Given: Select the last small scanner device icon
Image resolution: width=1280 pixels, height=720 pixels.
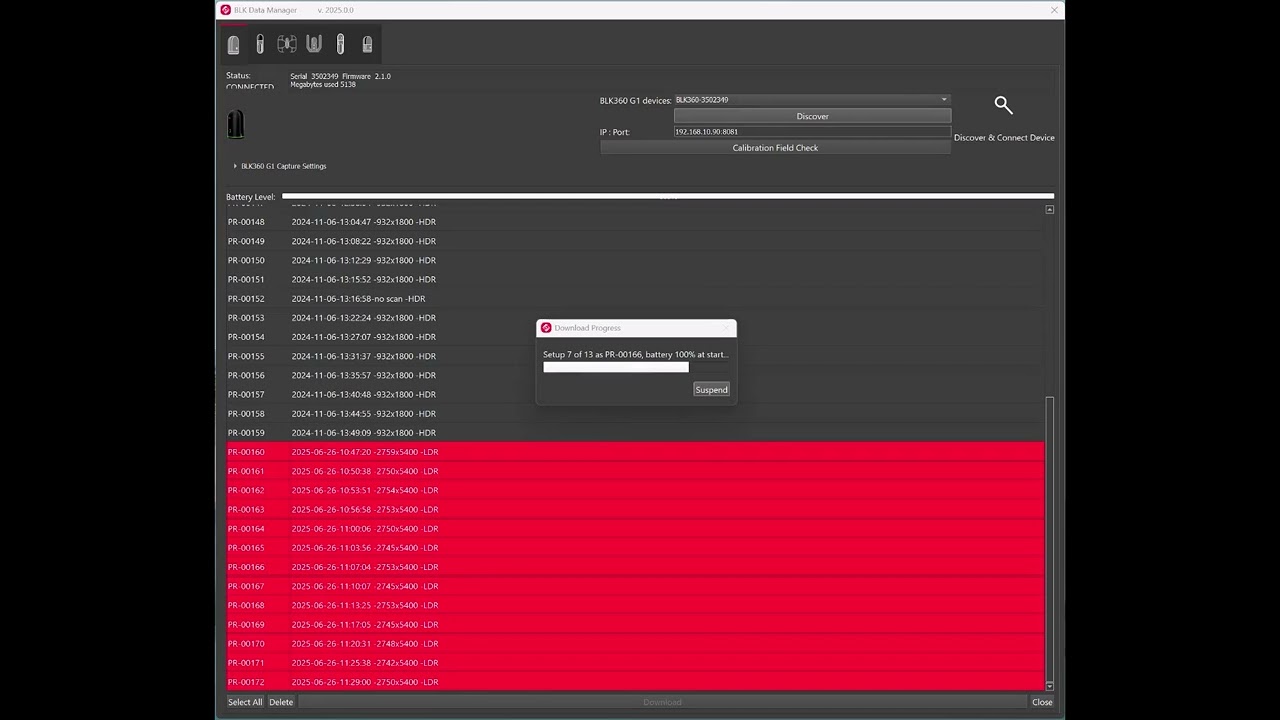Looking at the screenshot, I should pos(367,44).
